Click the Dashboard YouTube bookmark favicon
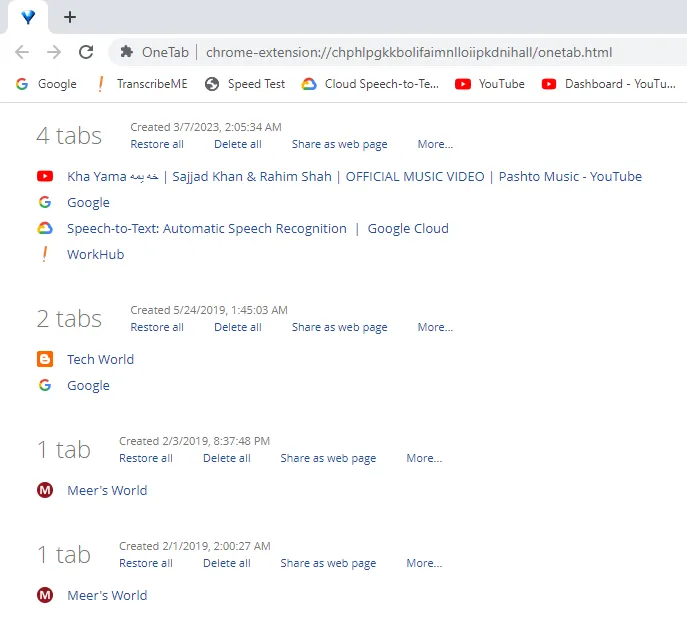Image resolution: width=687 pixels, height=625 pixels. [549, 84]
